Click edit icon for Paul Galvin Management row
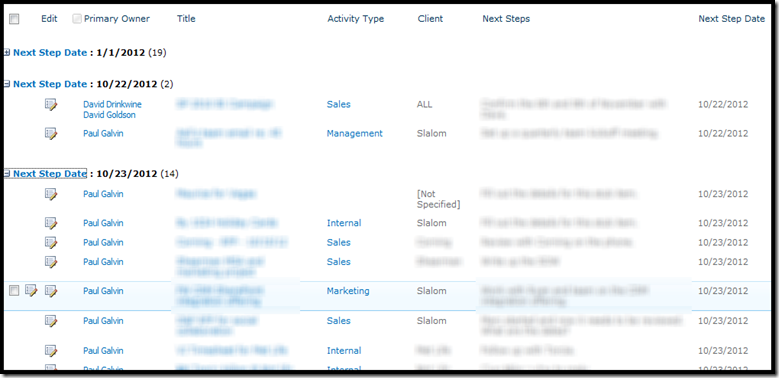This screenshot has height=378, width=779. [x=51, y=134]
